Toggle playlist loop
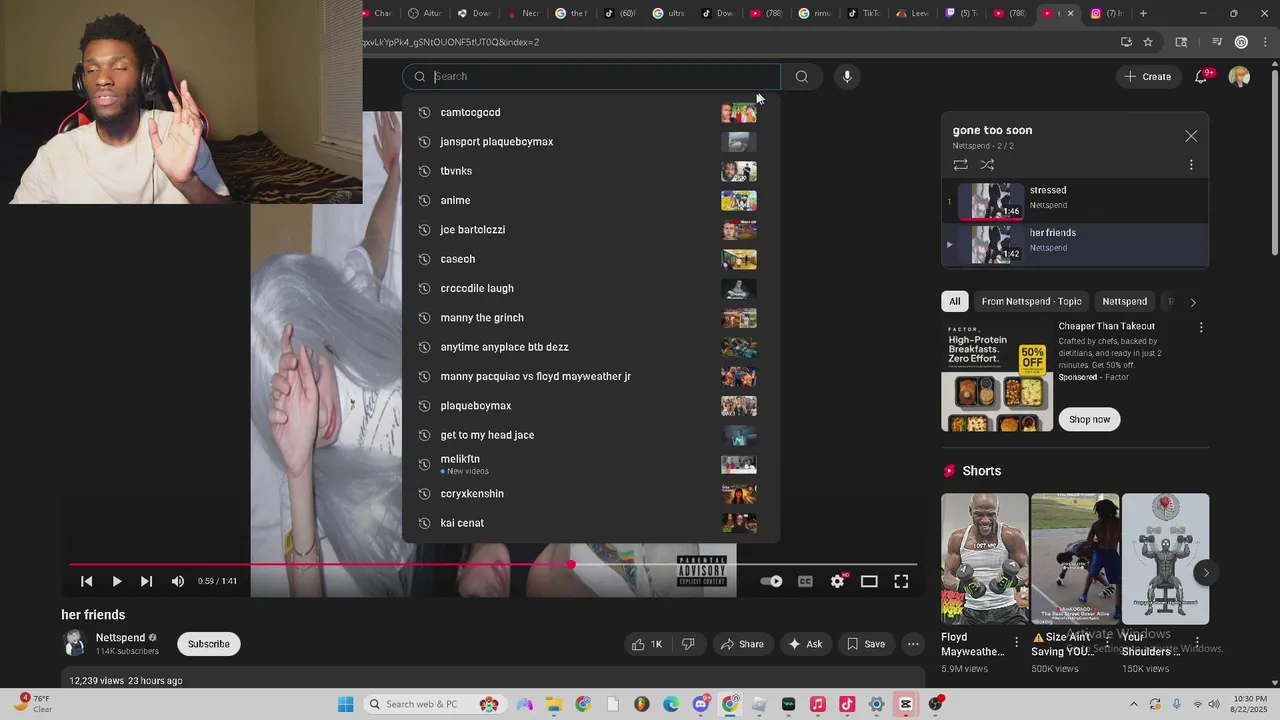The width and height of the screenshot is (1280, 720). click(x=960, y=165)
